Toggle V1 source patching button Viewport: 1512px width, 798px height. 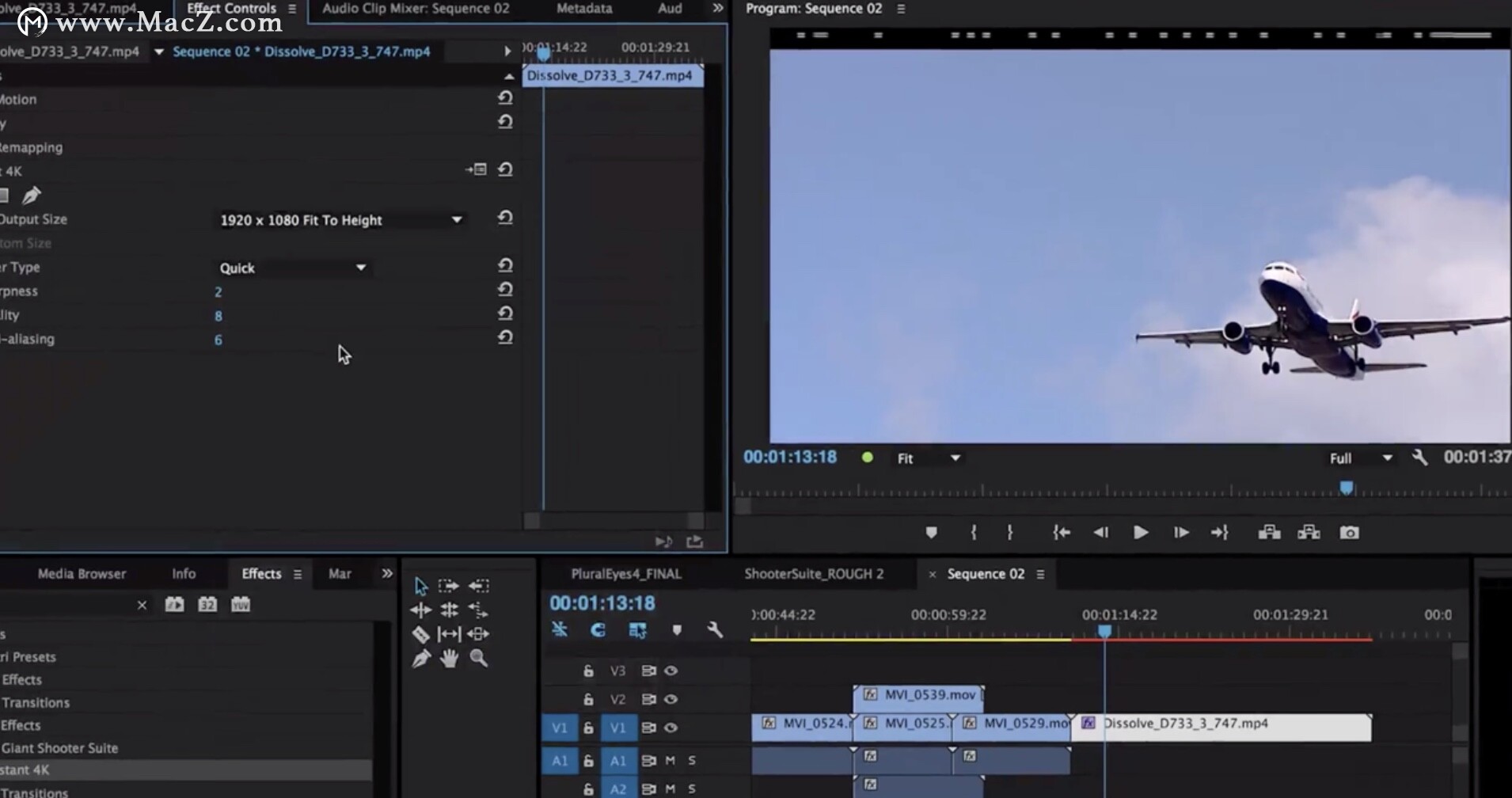559,728
